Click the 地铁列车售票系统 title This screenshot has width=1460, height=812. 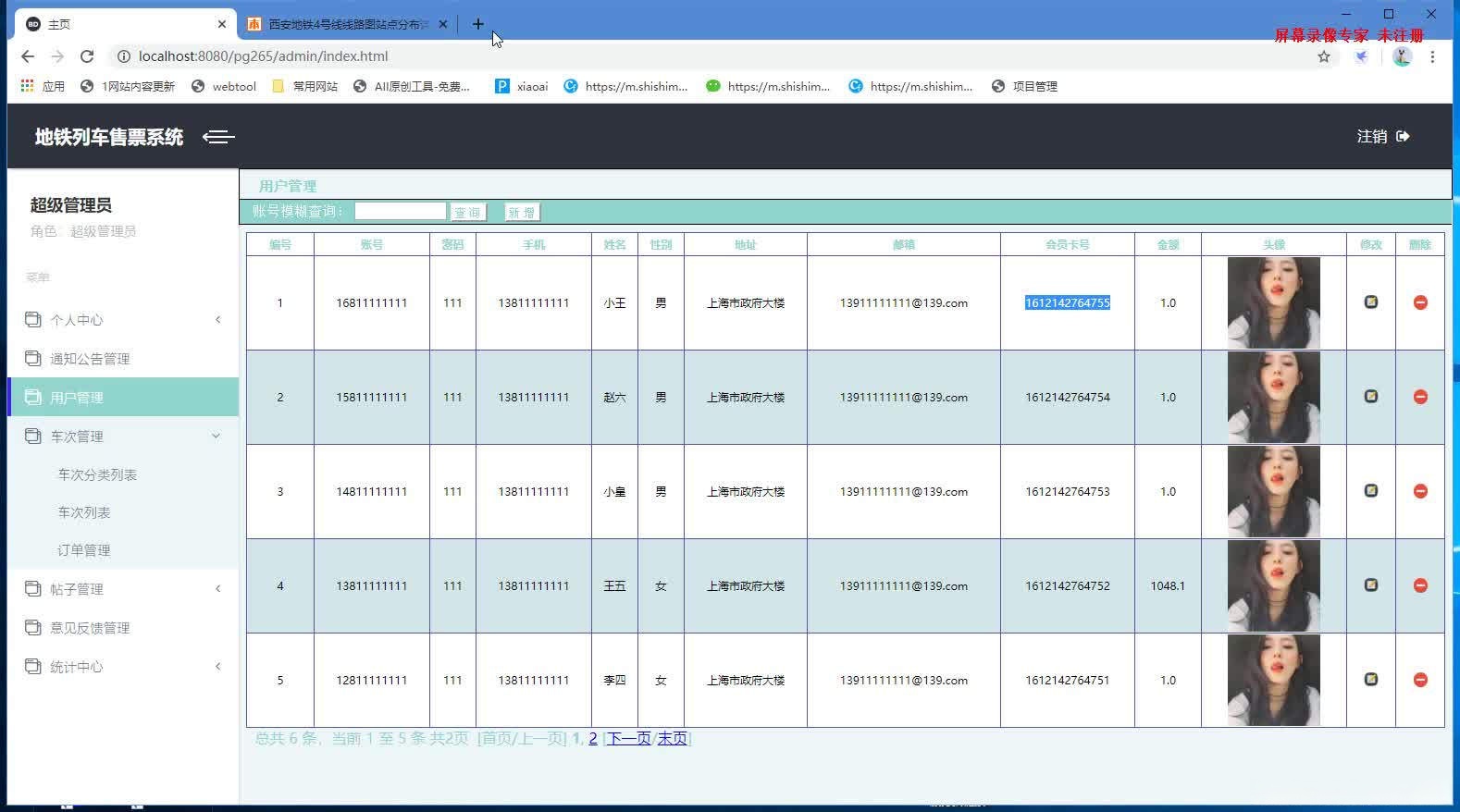point(109,137)
